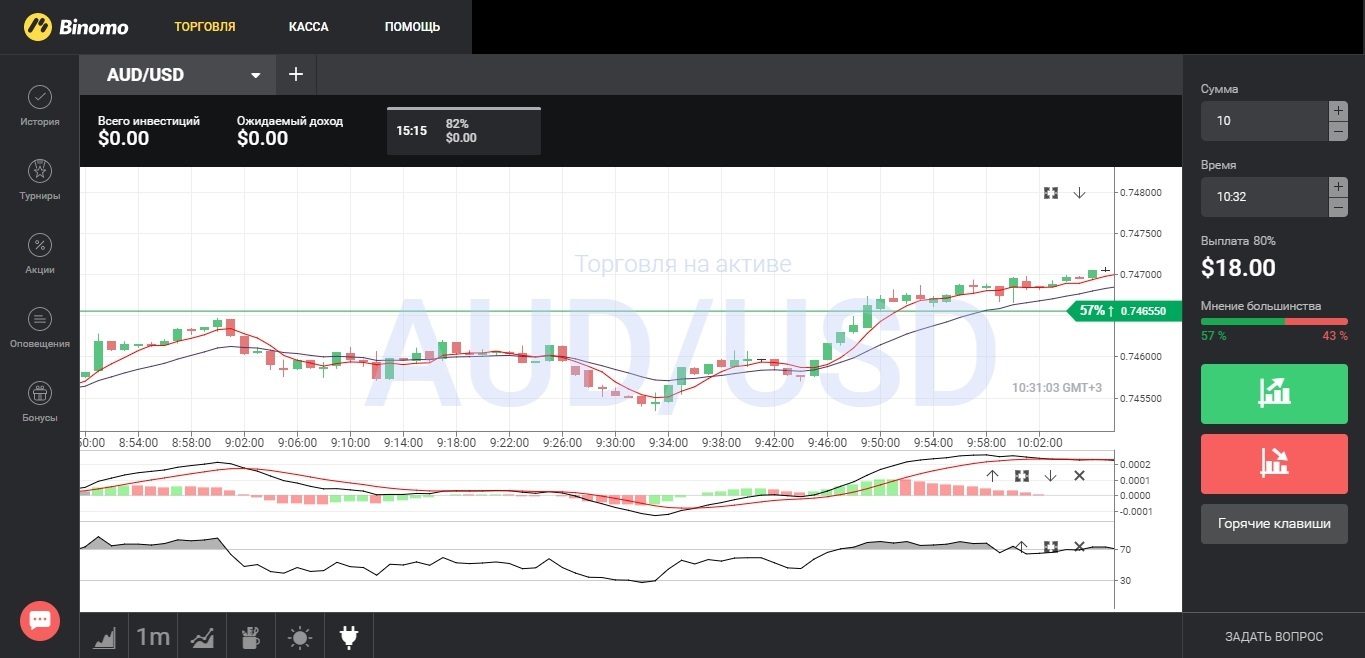The height and width of the screenshot is (658, 1365).
Task: Expand the AUD/USD asset dropdown
Action: [256, 75]
